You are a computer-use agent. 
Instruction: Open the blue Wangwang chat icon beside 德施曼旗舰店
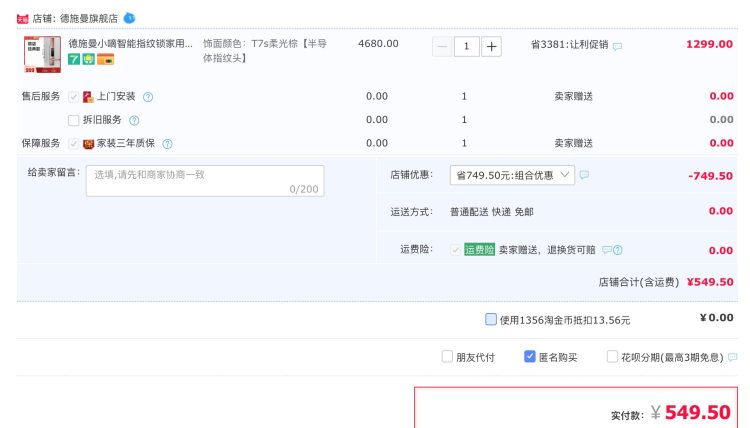click(129, 18)
